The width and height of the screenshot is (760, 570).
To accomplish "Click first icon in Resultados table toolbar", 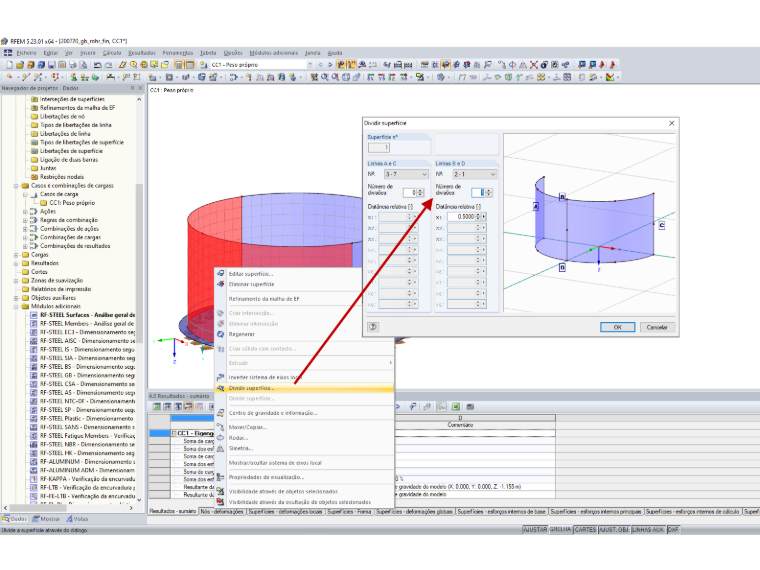I will click(x=157, y=407).
